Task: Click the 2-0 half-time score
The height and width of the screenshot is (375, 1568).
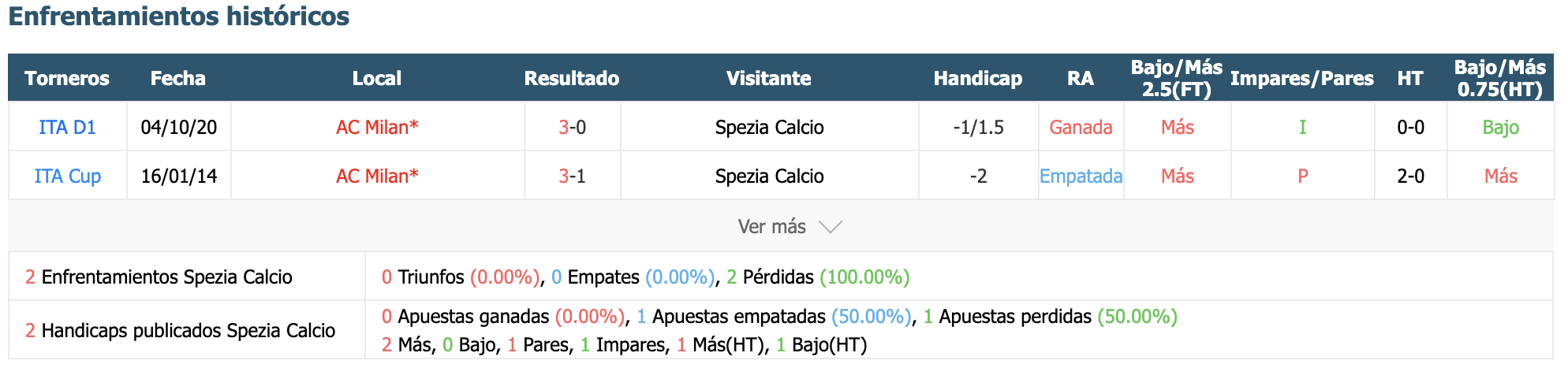Action: click(x=1410, y=176)
